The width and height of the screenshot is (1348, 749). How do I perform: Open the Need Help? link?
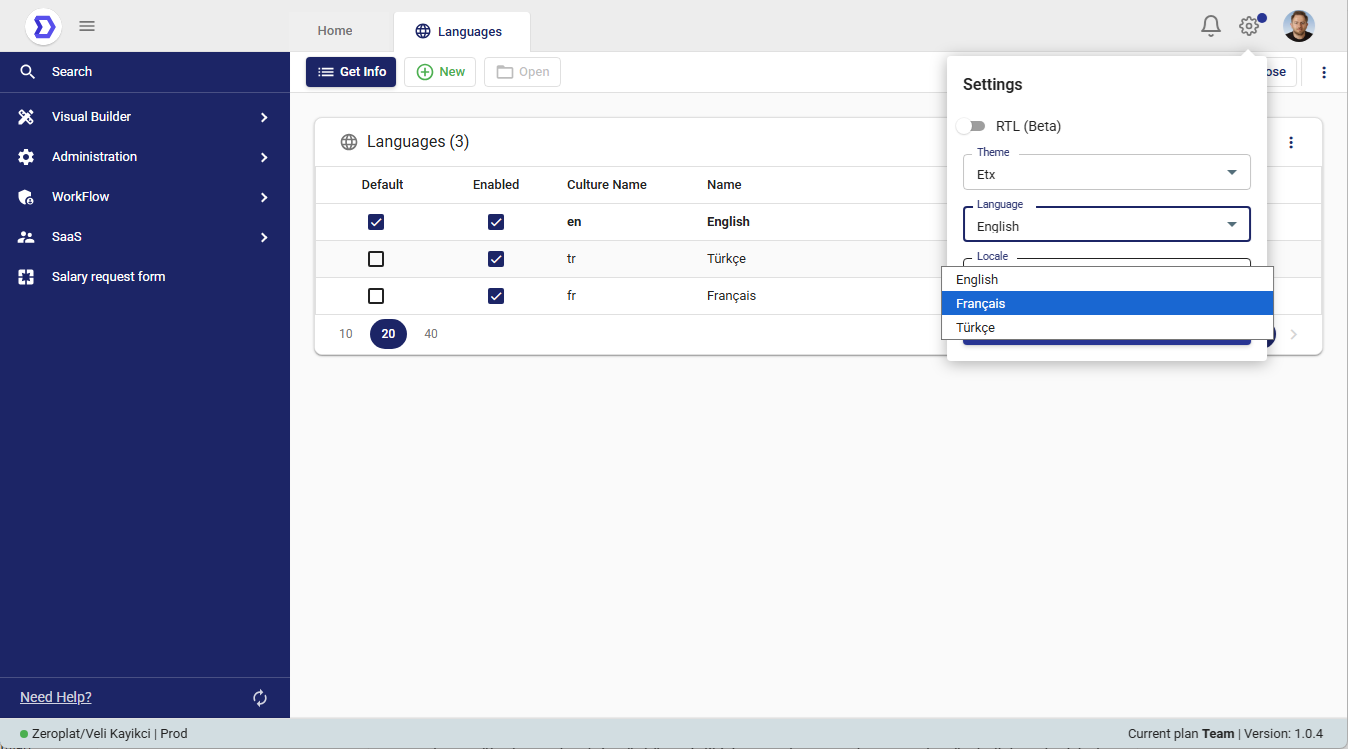[56, 697]
